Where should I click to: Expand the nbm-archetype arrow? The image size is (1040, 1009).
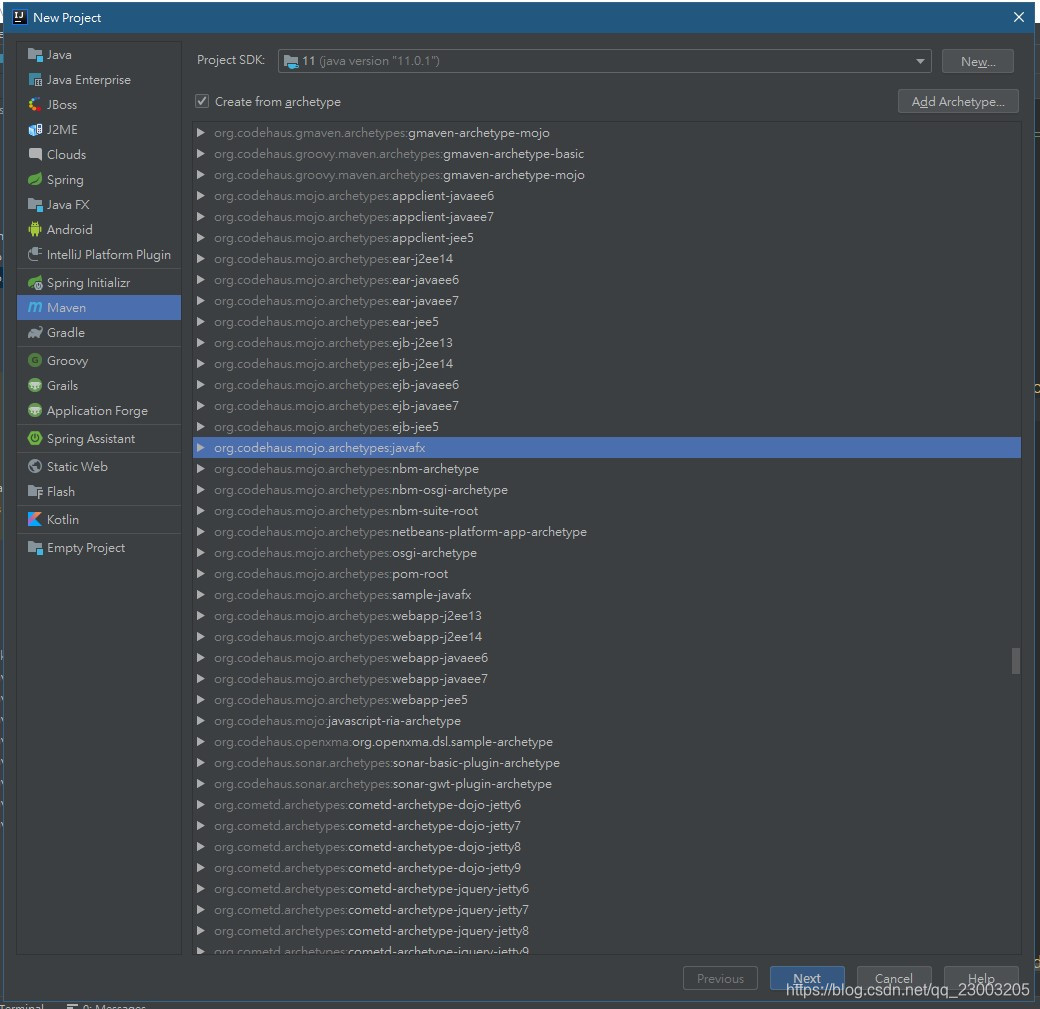(200, 468)
